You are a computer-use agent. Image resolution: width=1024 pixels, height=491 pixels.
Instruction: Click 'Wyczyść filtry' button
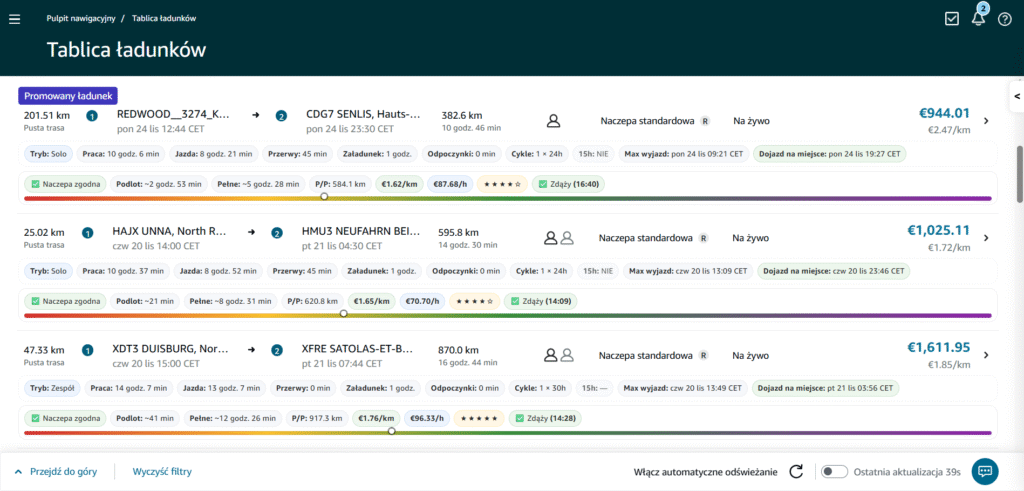162,471
